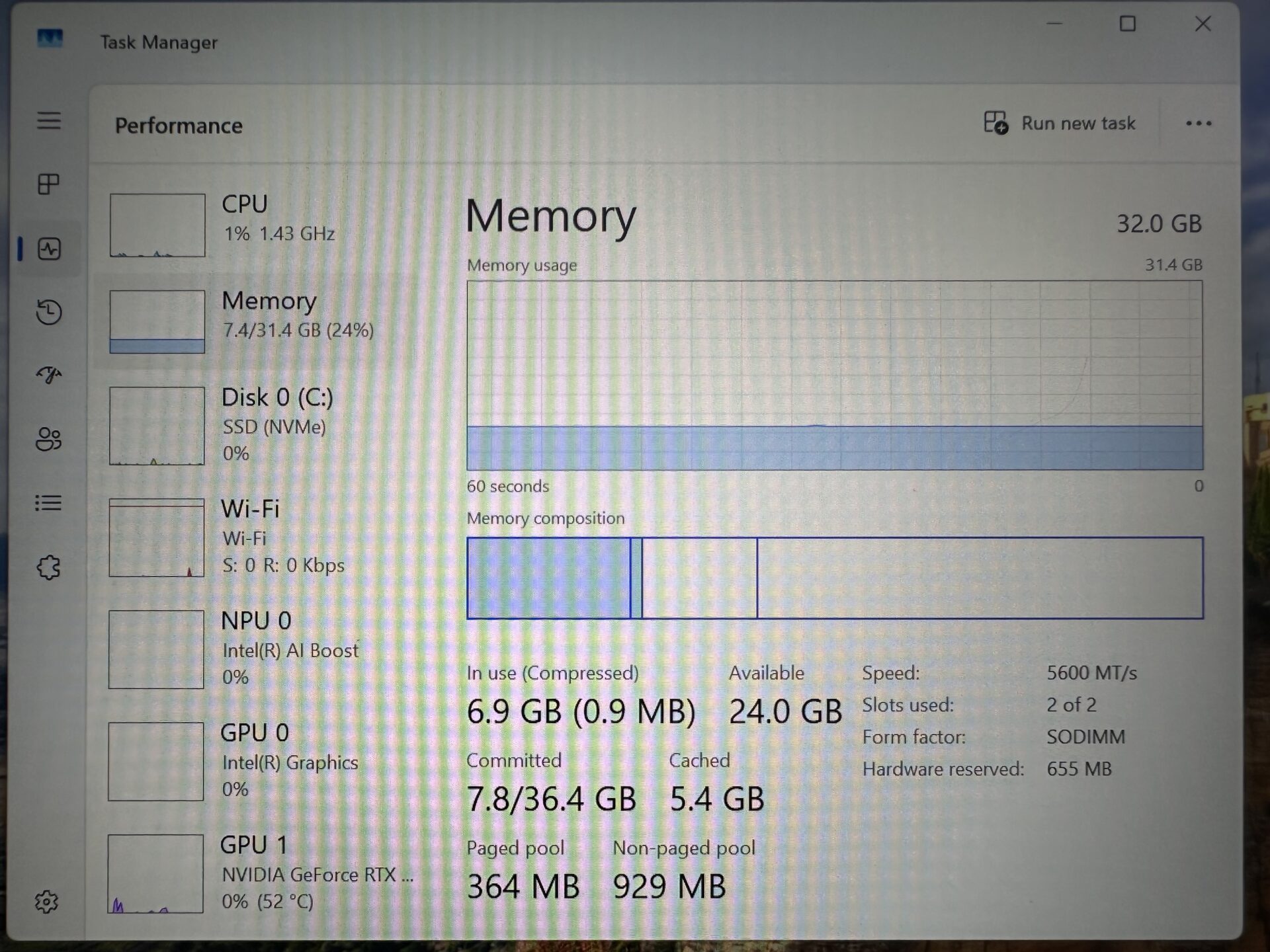Select the Performance page icon
Screen dimensions: 1270x952
50,249
